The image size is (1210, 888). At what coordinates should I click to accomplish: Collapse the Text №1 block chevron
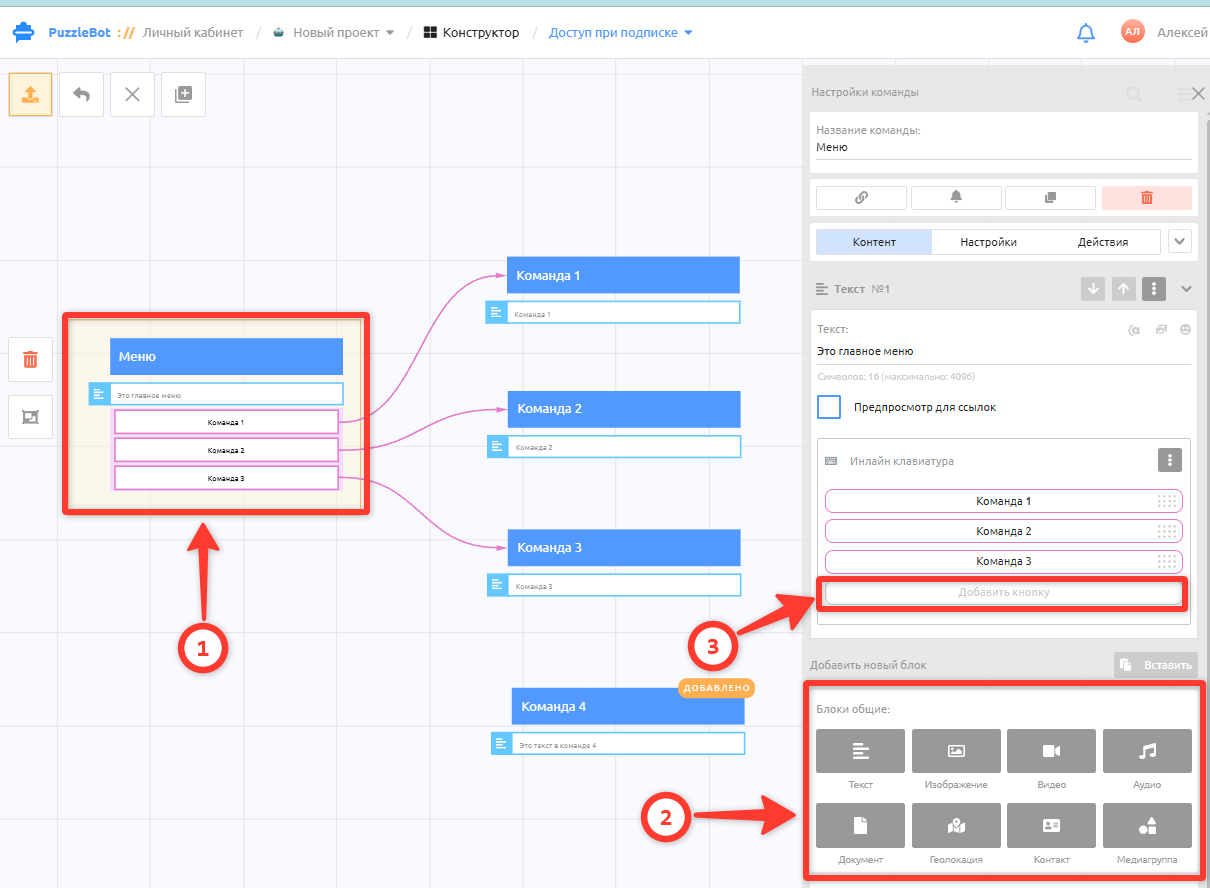pos(1186,289)
